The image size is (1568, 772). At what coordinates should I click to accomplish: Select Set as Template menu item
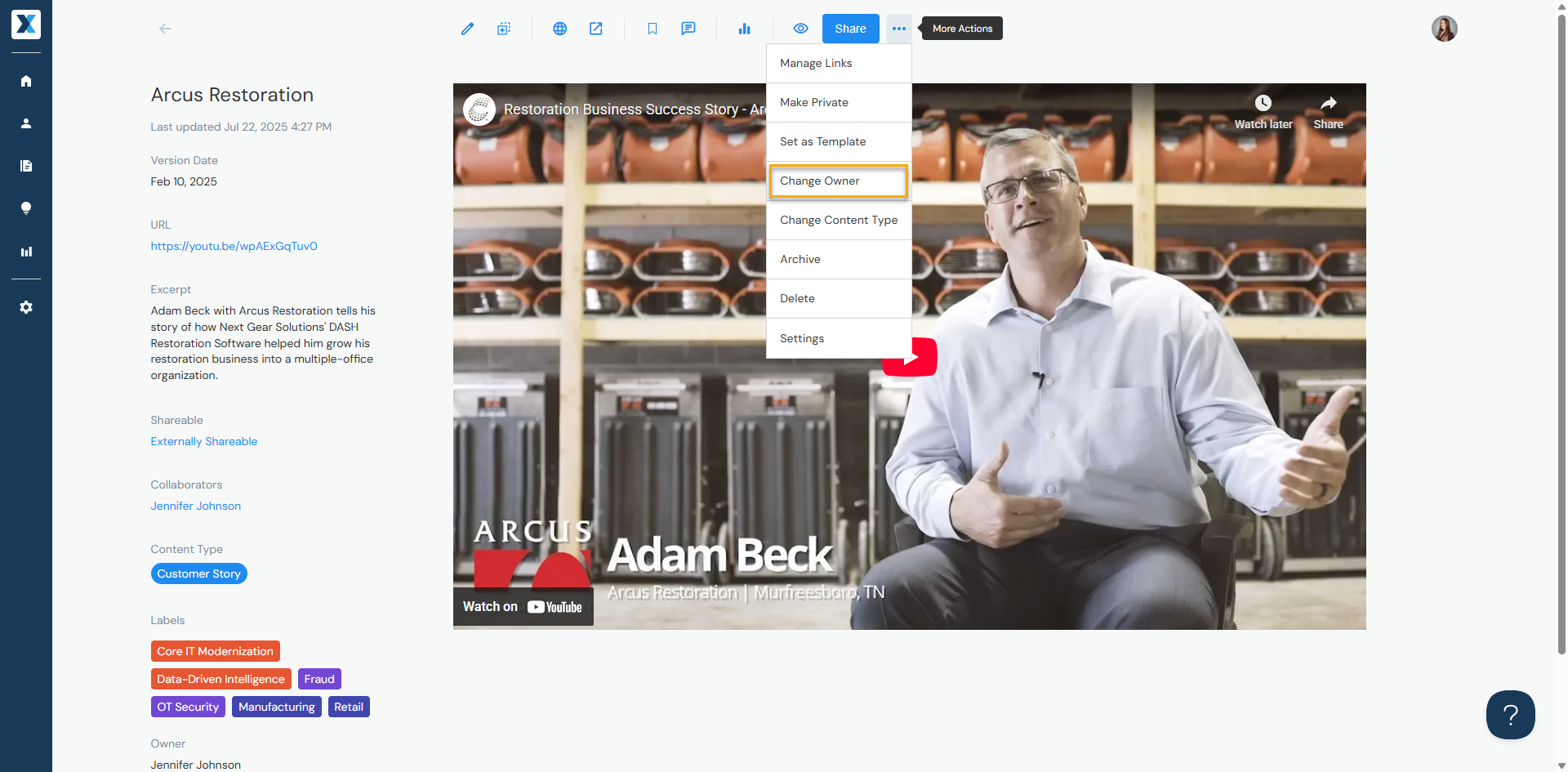click(839, 141)
